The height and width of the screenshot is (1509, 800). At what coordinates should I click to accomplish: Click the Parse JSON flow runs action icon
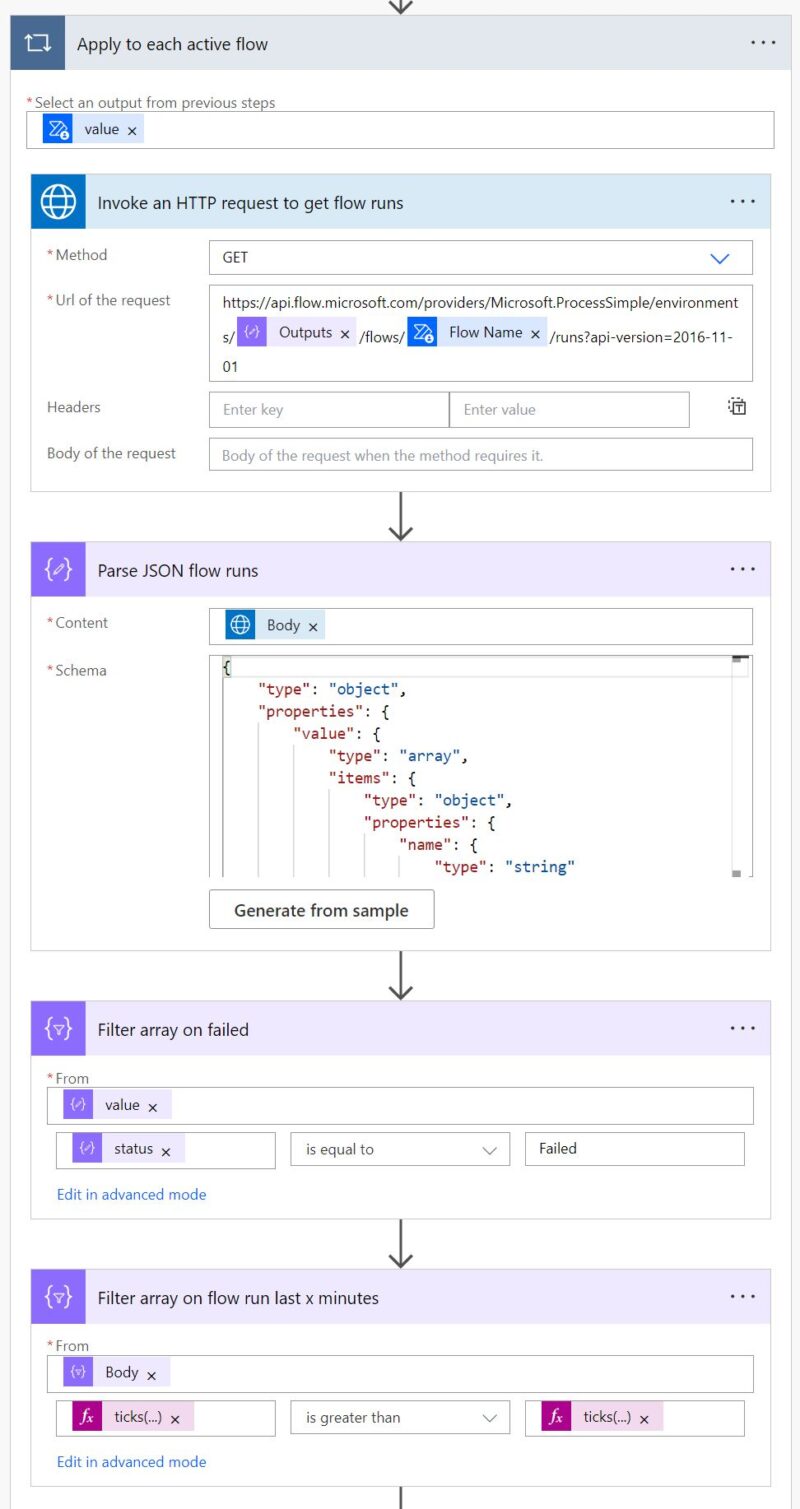coord(57,569)
